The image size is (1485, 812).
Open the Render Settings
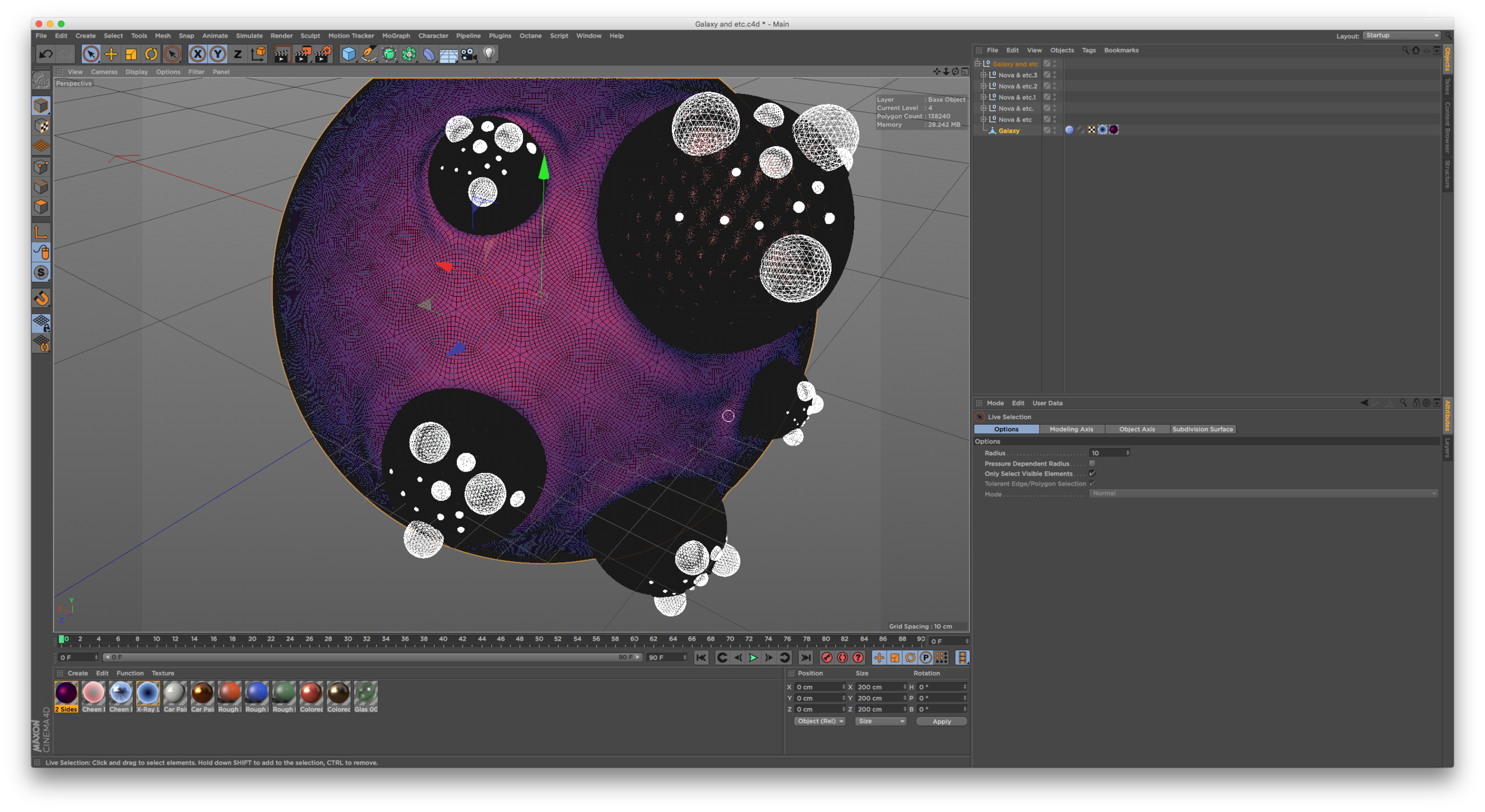[x=321, y=54]
